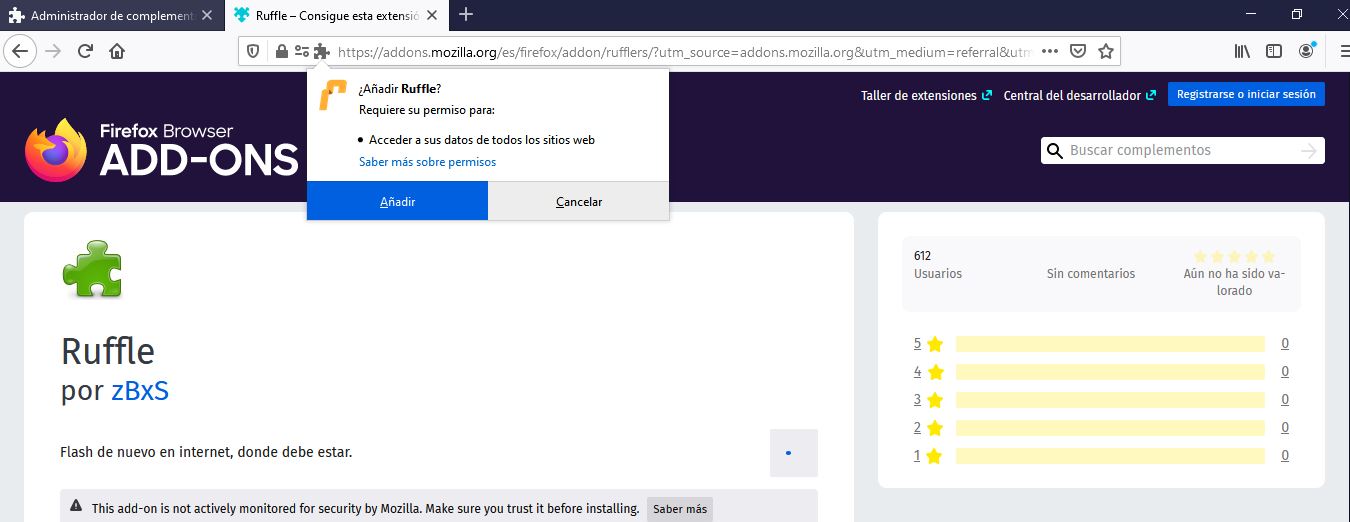Open page actions three-dot menu

pyautogui.click(x=1050, y=51)
